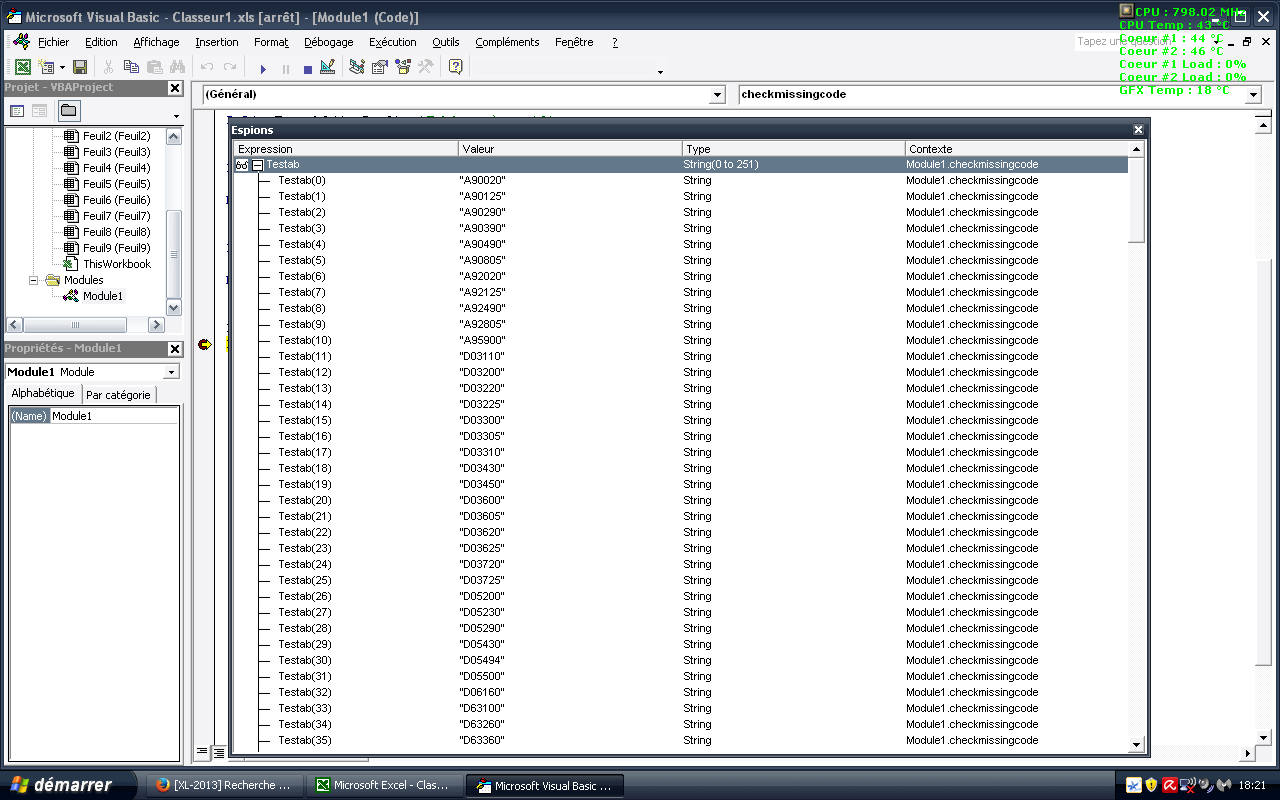Open the Outils menu

point(446,42)
